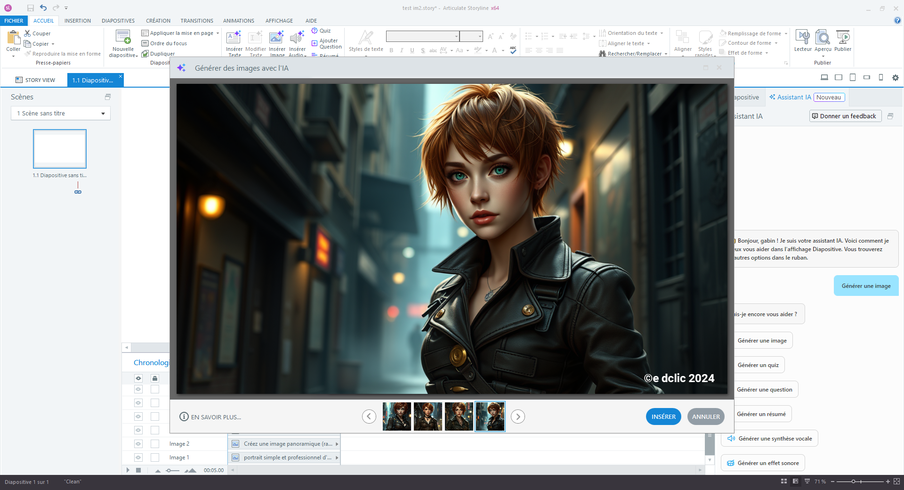904x490 pixels.
Task: Expand the Créez une image panoramique timeline item
Action: click(337, 444)
